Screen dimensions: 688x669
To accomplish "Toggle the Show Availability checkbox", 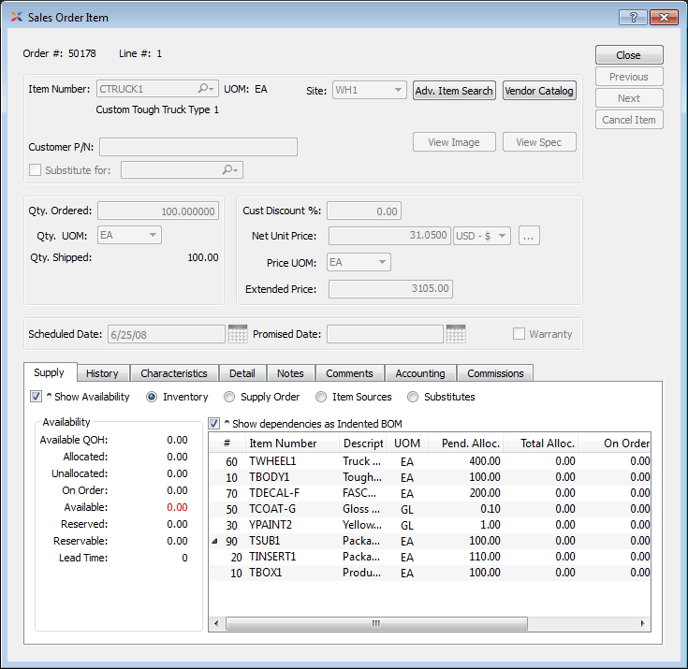I will click(x=37, y=397).
